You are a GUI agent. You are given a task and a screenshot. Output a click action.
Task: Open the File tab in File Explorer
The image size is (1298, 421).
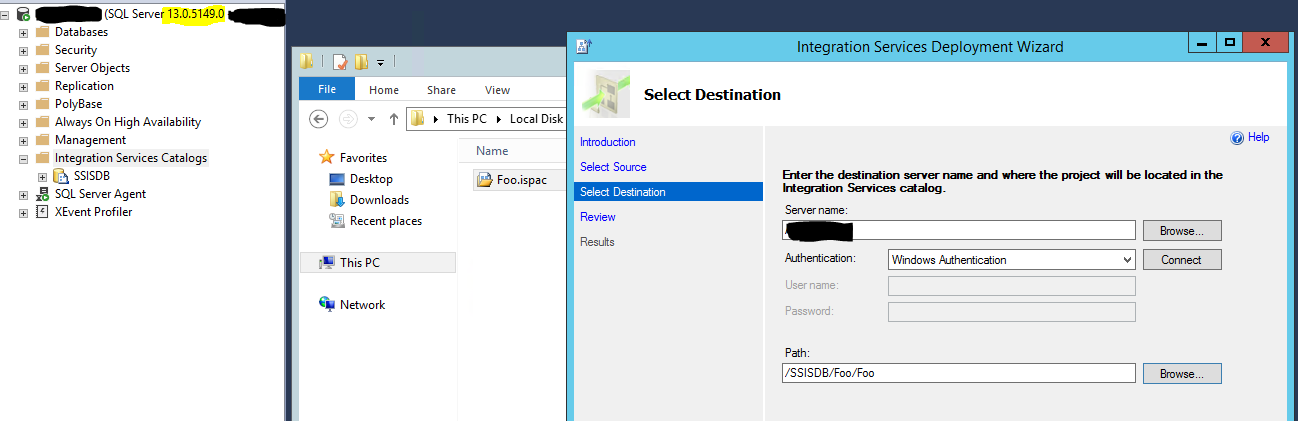pyautogui.click(x=326, y=90)
